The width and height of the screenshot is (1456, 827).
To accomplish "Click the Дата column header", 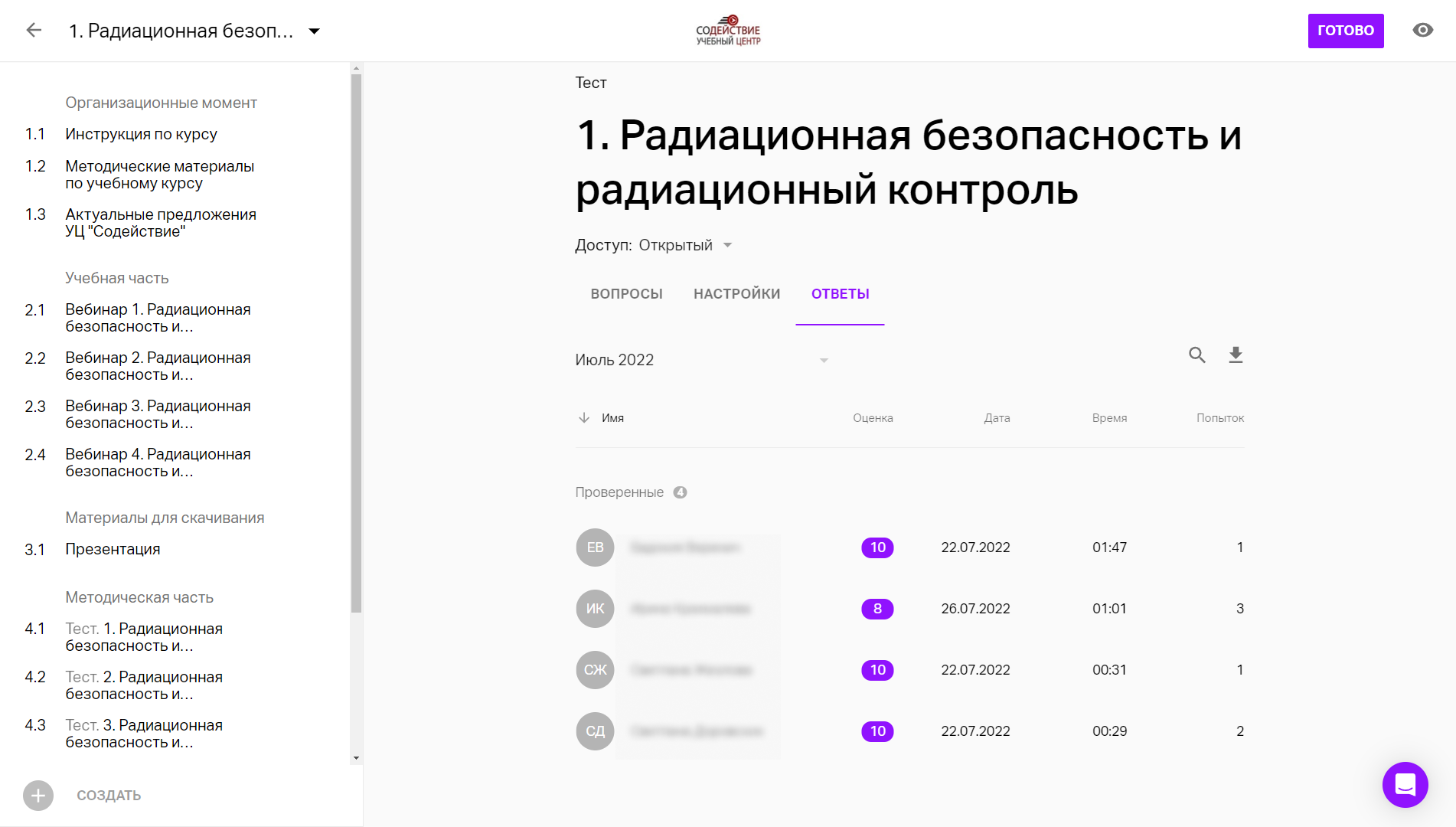I will tap(997, 418).
